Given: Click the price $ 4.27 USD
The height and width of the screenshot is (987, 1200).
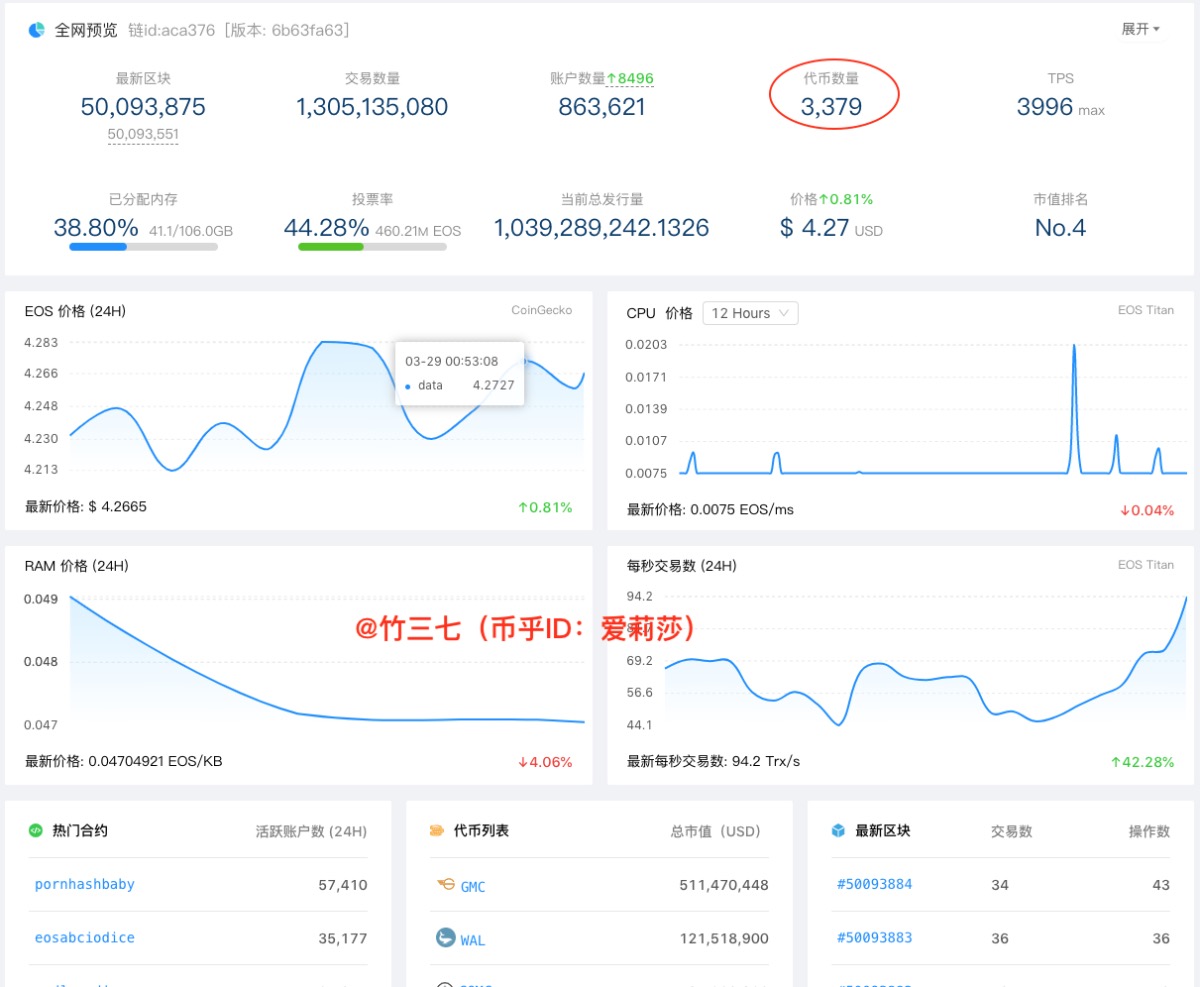Looking at the screenshot, I should click(831, 228).
